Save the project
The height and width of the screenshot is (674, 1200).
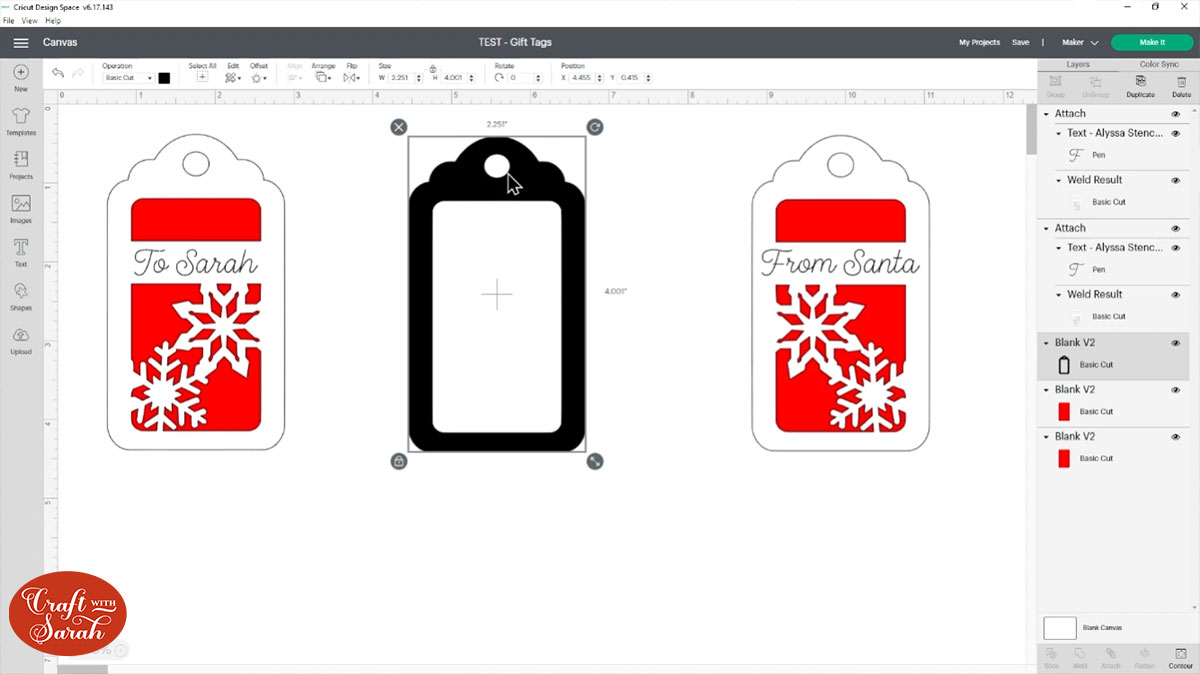1020,43
